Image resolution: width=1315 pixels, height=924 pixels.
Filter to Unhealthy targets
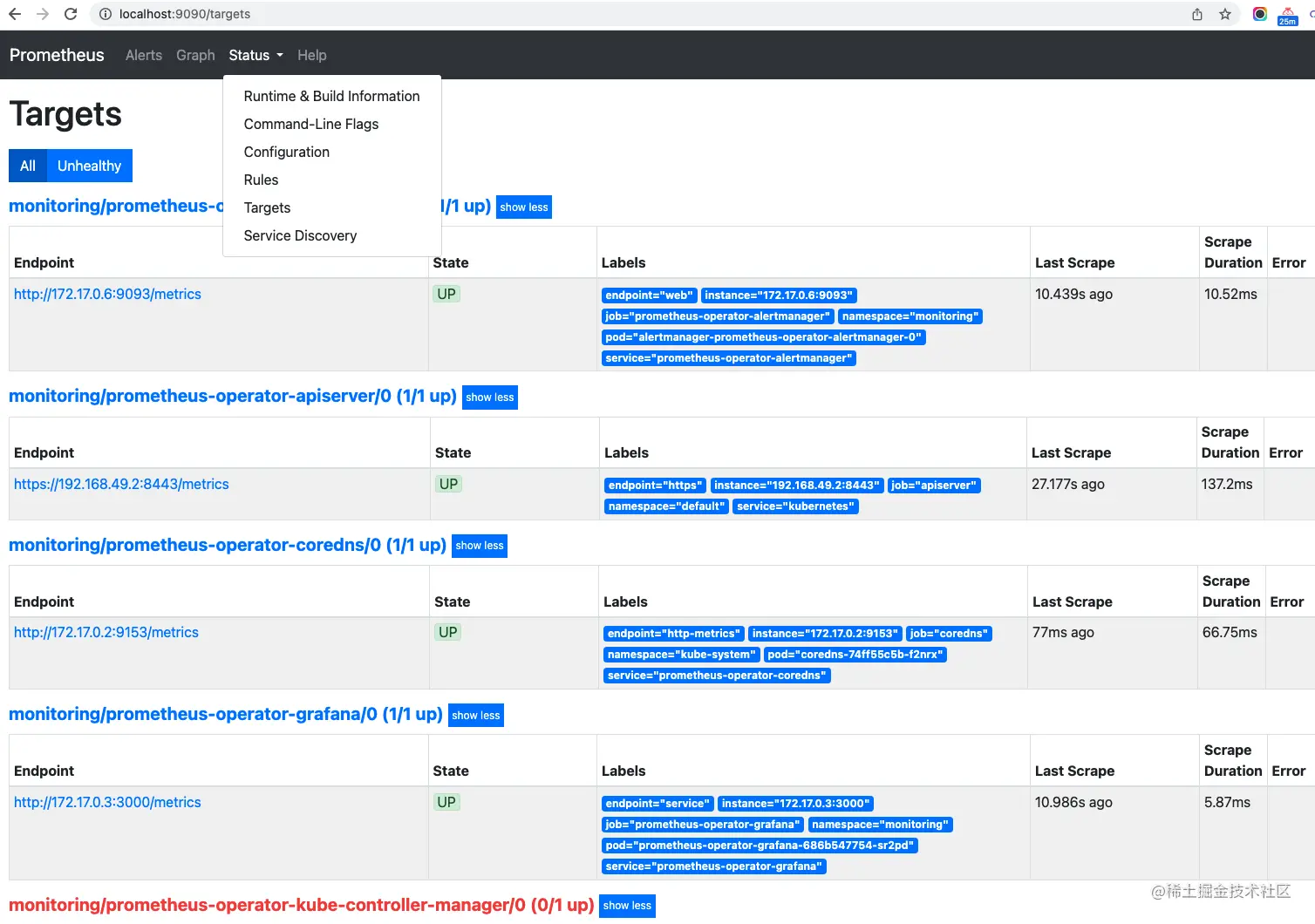tap(90, 166)
